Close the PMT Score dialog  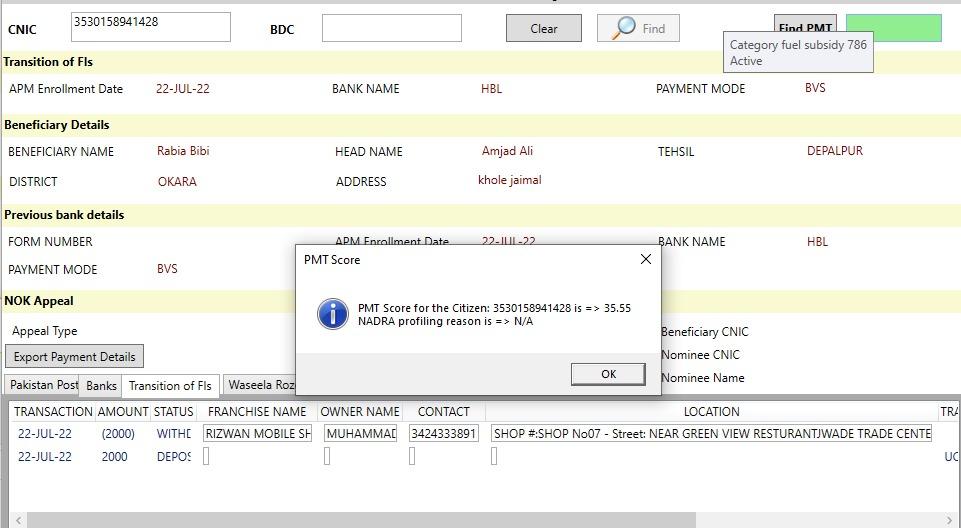pos(645,259)
